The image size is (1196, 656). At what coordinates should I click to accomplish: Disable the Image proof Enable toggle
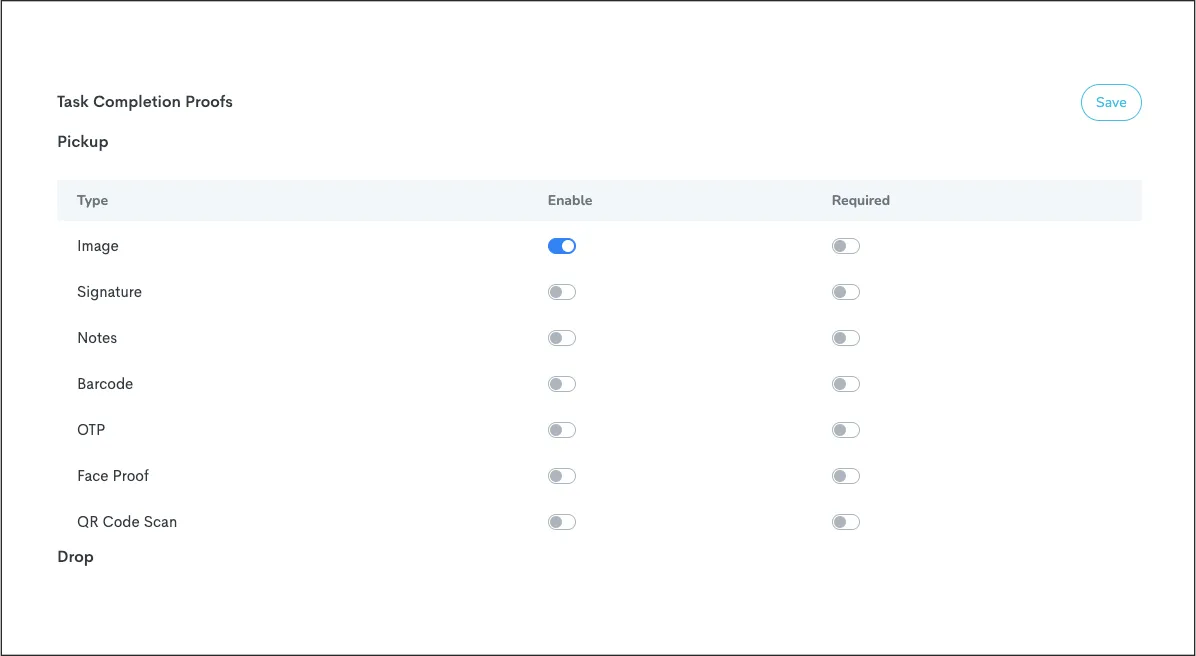[561, 246]
